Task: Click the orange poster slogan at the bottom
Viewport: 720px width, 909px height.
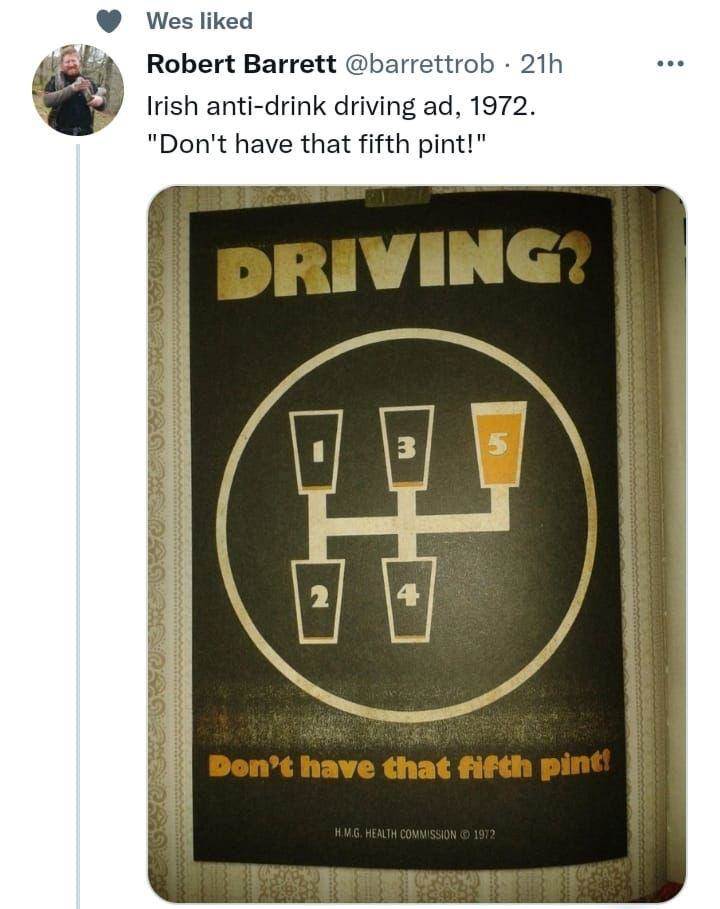Action: click(x=408, y=768)
